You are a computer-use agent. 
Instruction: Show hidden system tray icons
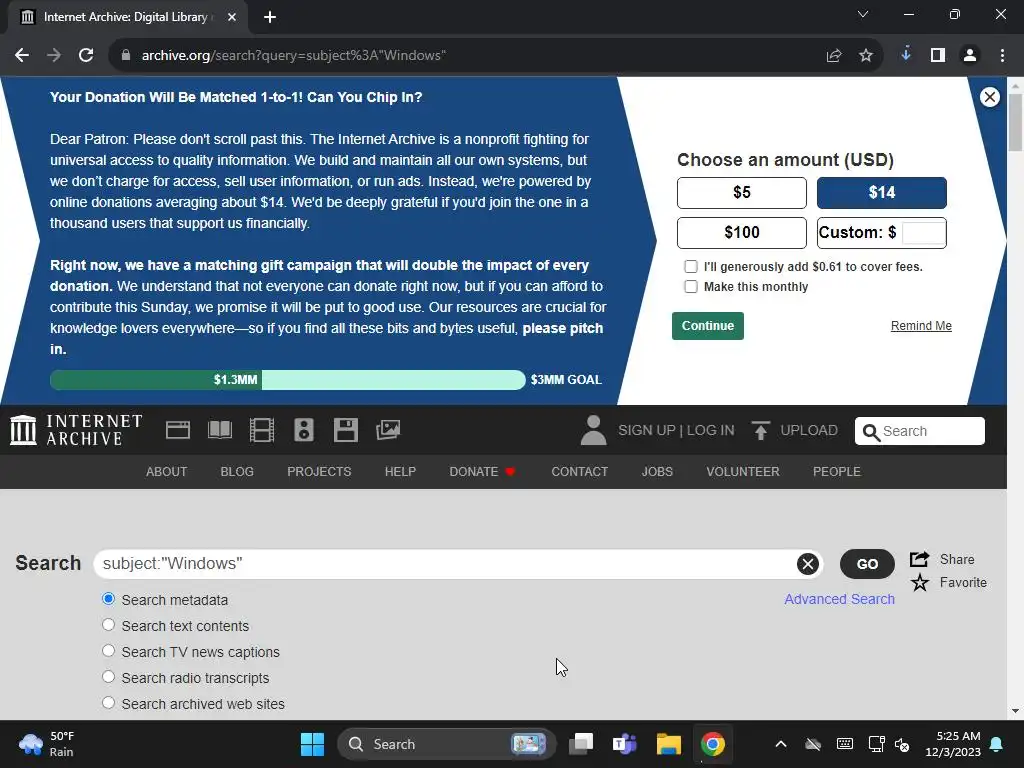pos(781,744)
